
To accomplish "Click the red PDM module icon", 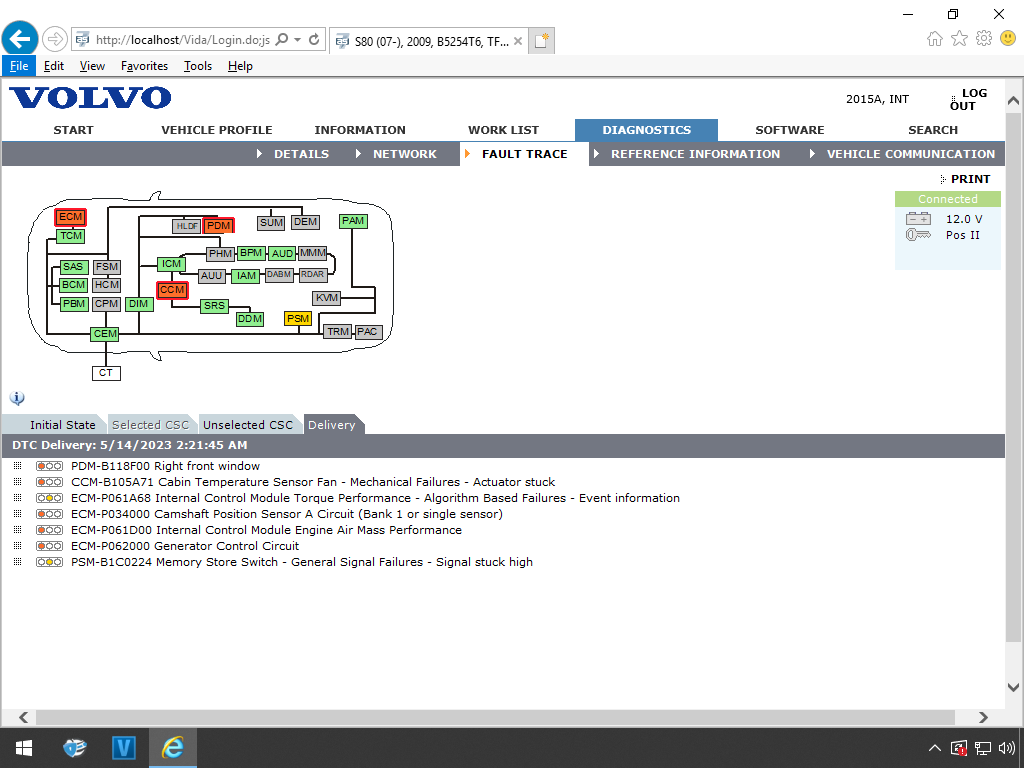I will pyautogui.click(x=219, y=225).
